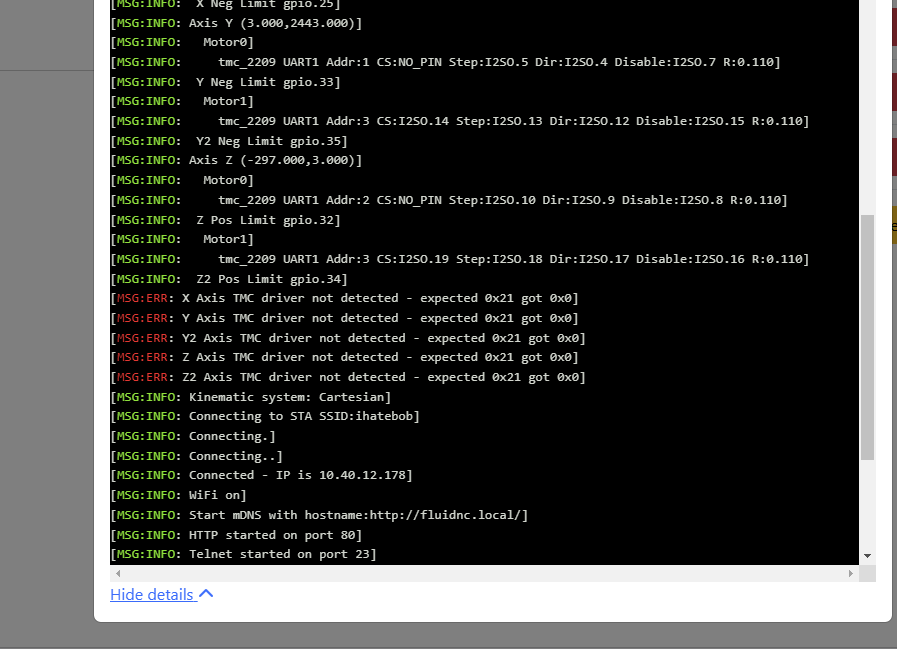Screen dimensions: 897x649
Task: Select the 'Z2 Axis TMC driver not detected' error line
Action: [x=348, y=378]
